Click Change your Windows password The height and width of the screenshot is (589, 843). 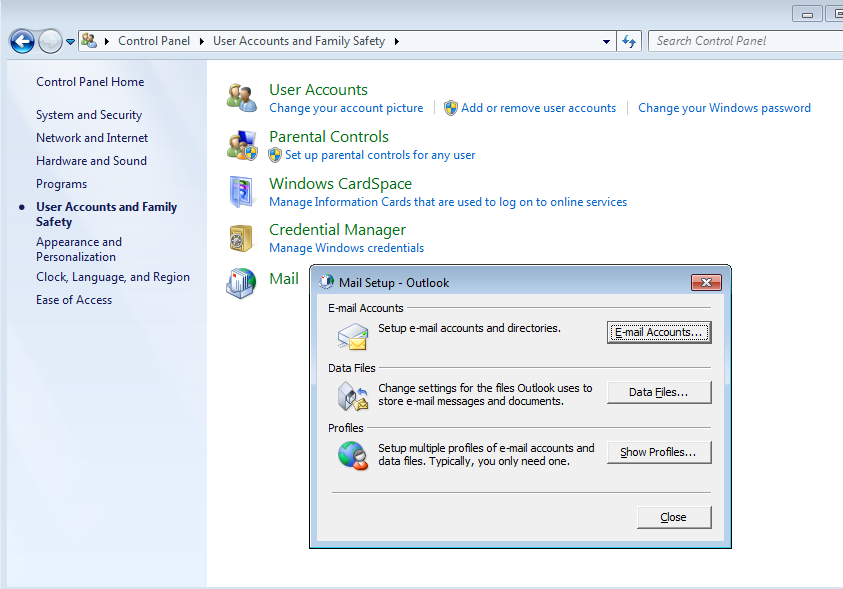coord(724,108)
